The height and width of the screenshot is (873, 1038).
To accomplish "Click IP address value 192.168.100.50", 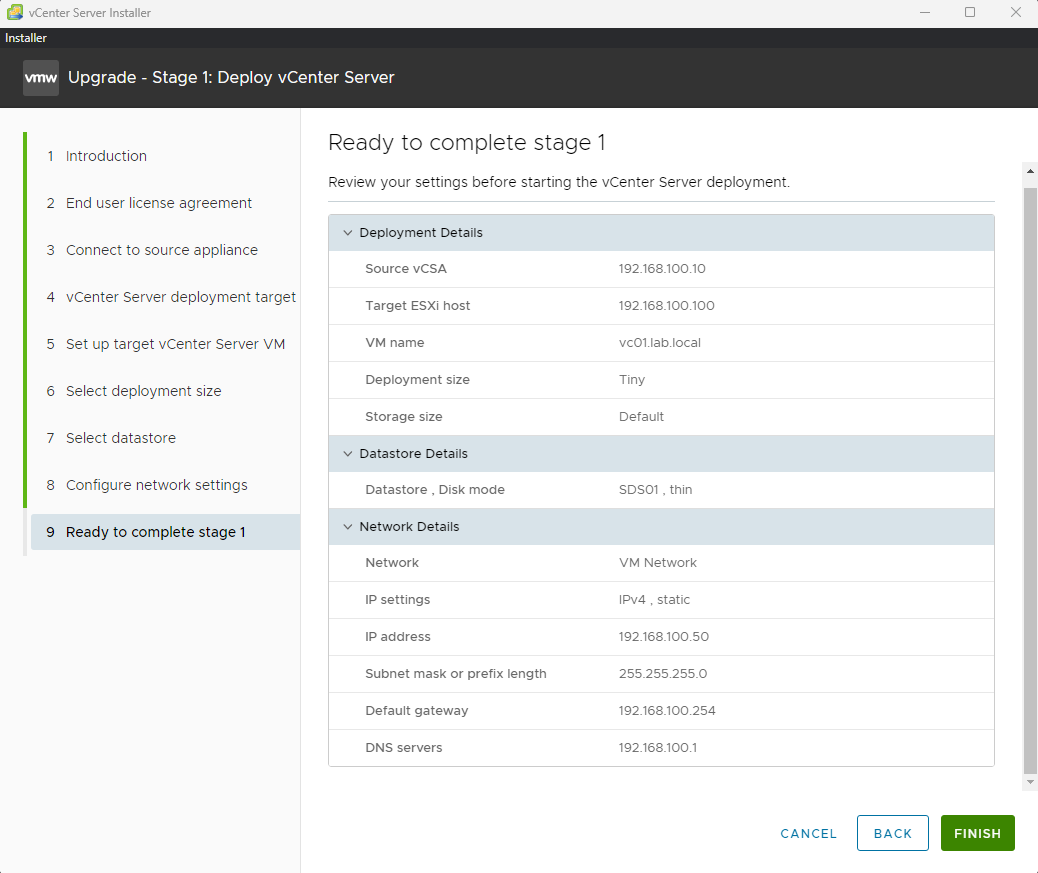I will pyautogui.click(x=663, y=637).
